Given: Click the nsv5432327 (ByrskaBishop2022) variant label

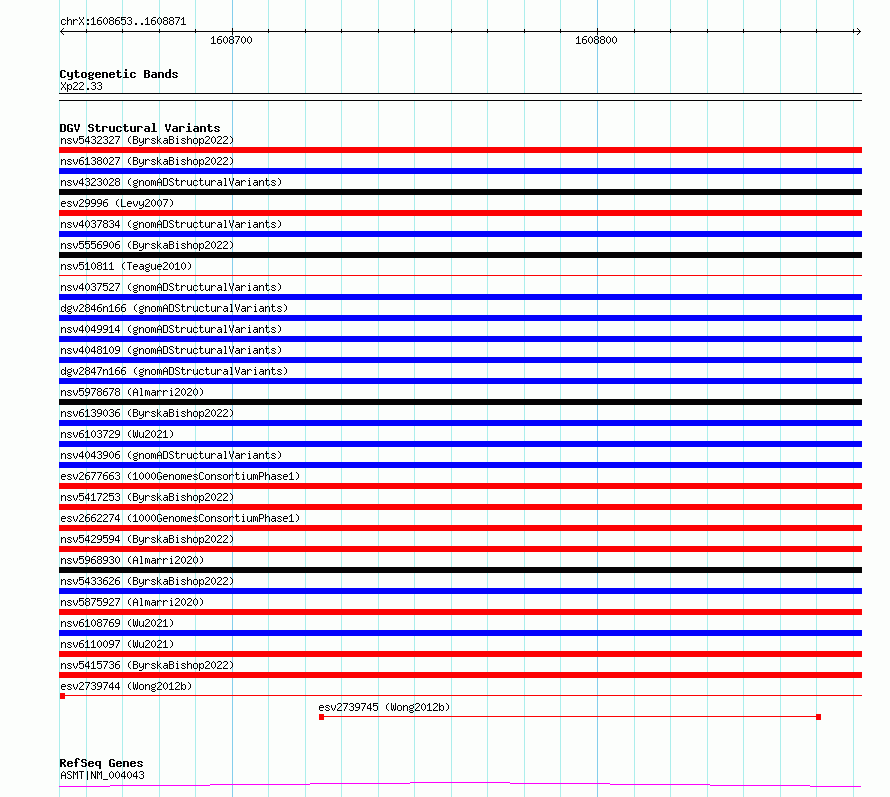Looking at the screenshot, I should click(x=147, y=140).
